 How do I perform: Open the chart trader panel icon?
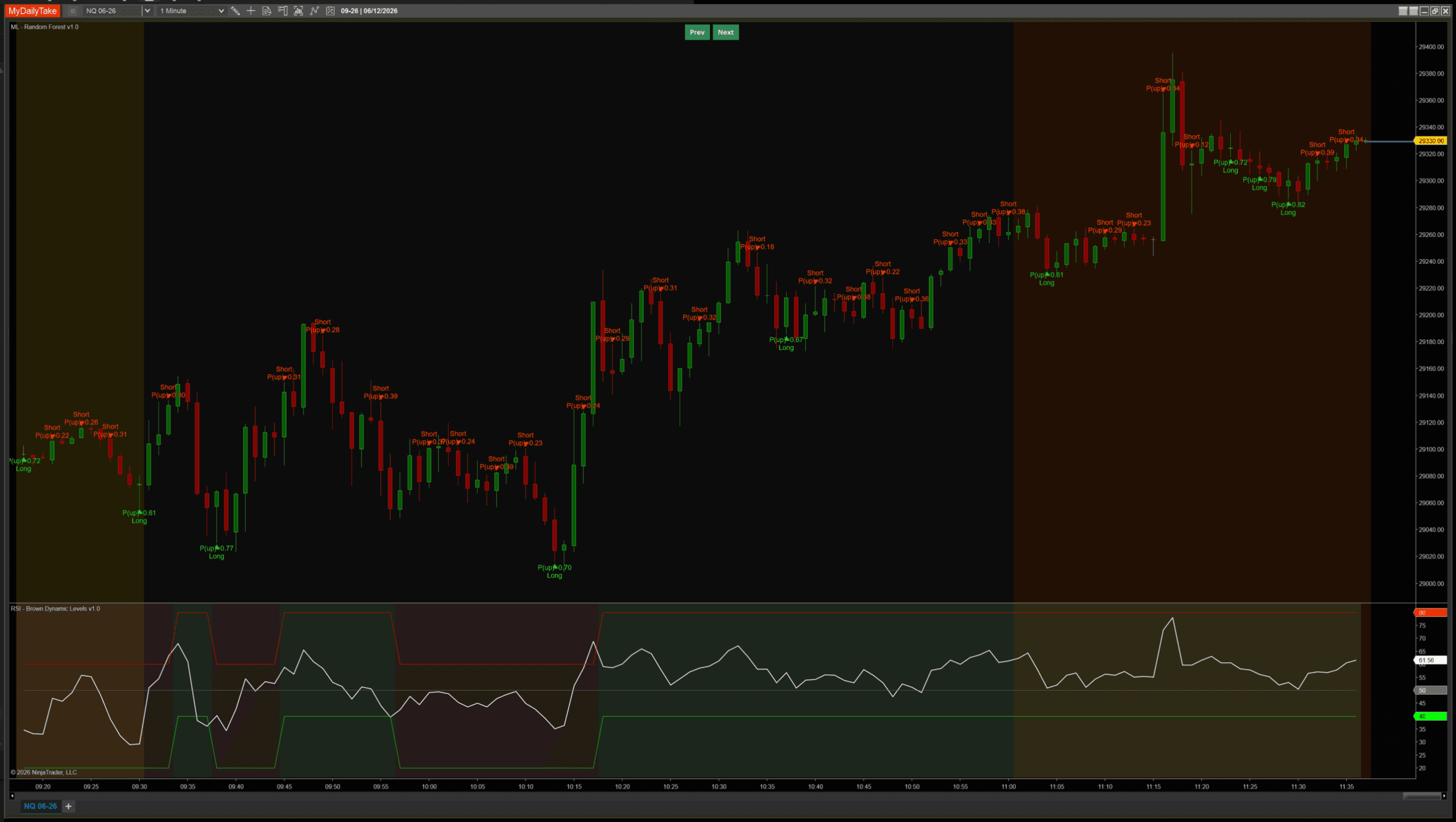283,11
